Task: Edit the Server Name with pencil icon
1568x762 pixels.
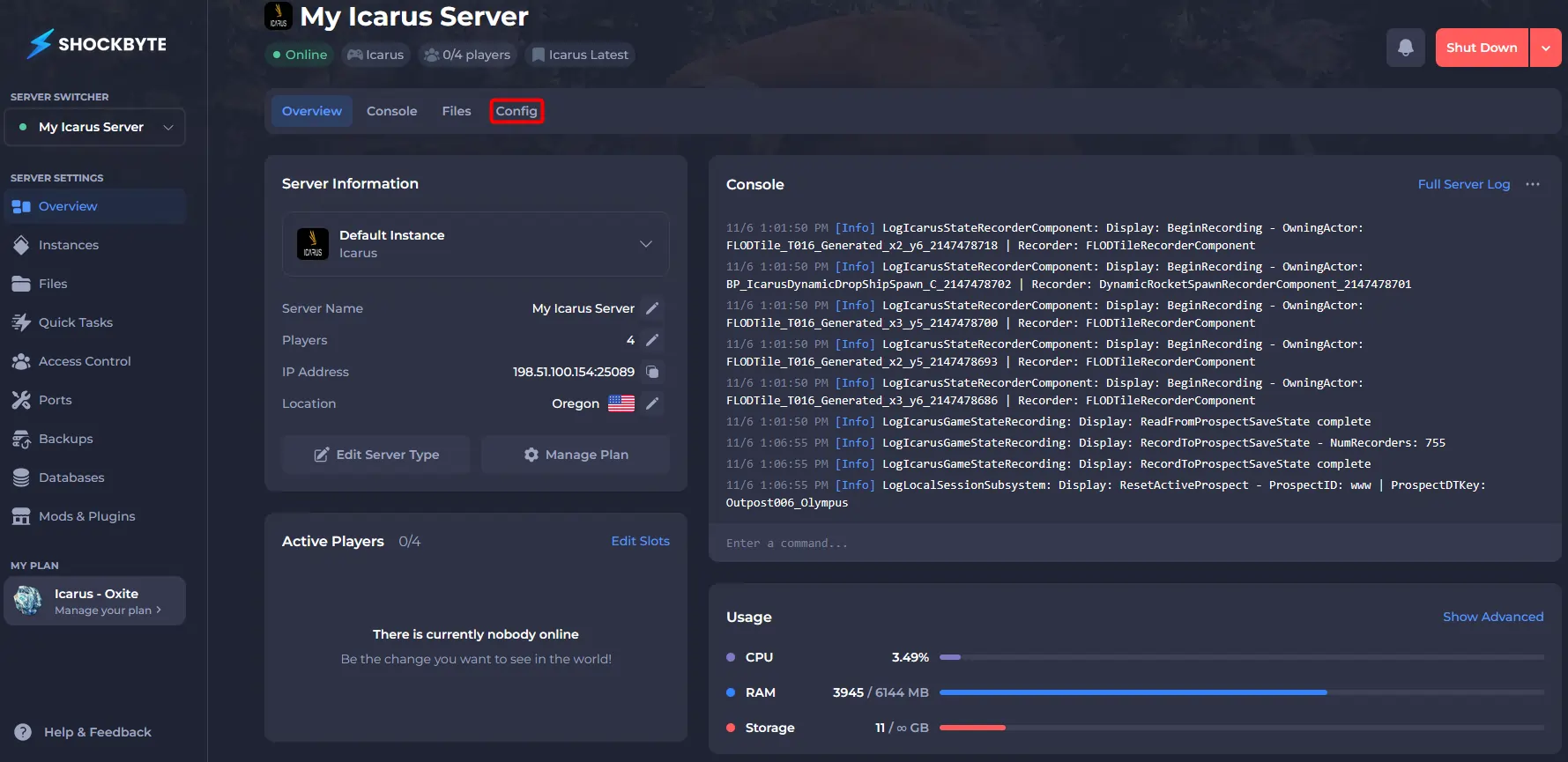Action: pos(652,308)
